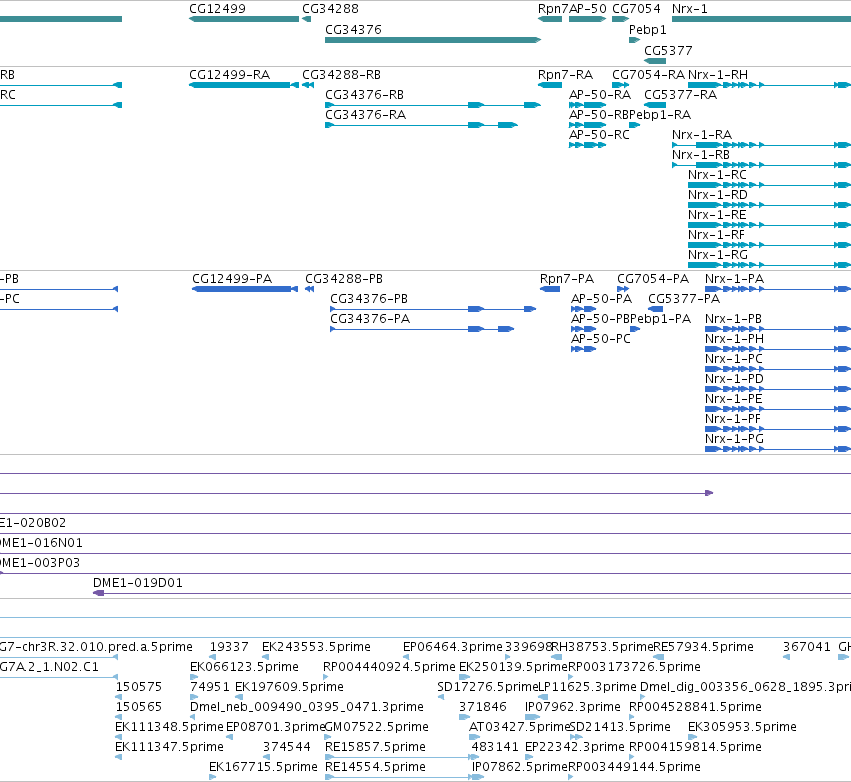
Task: Select the DME1-003P03 clone label
Action: 40,563
